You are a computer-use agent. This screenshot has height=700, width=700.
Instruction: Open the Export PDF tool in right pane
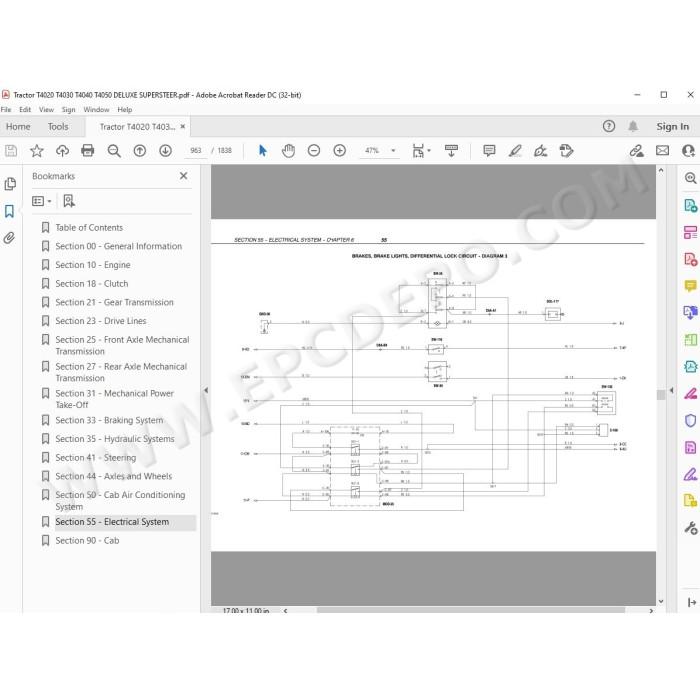(x=690, y=205)
